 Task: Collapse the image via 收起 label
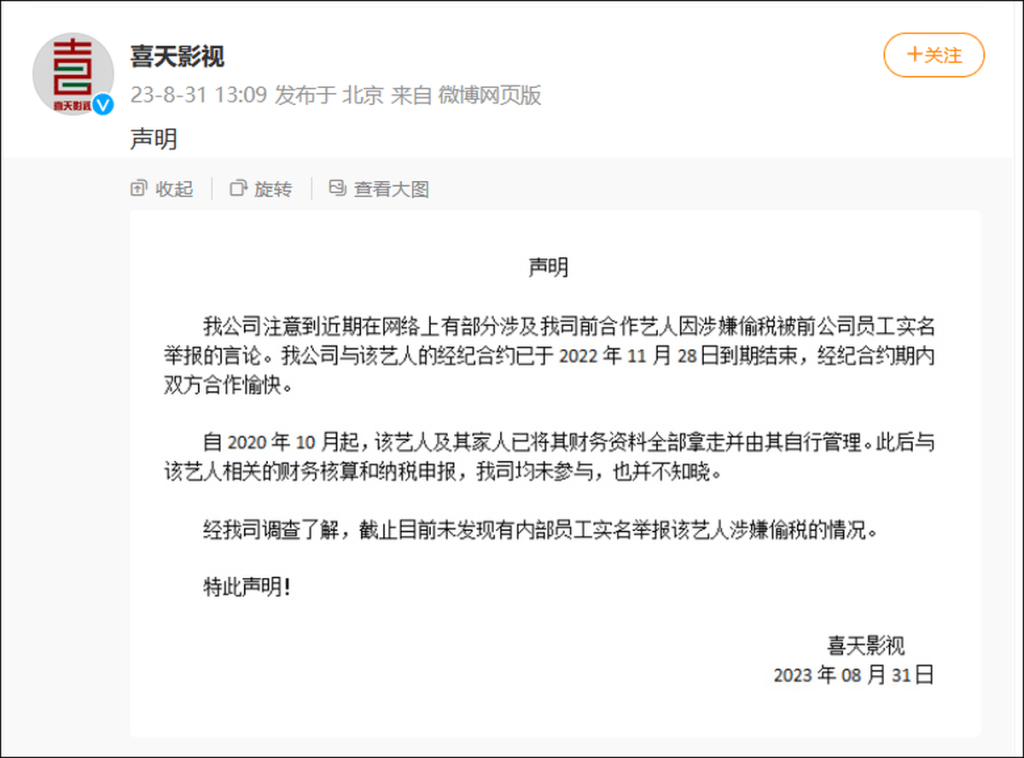click(x=174, y=189)
